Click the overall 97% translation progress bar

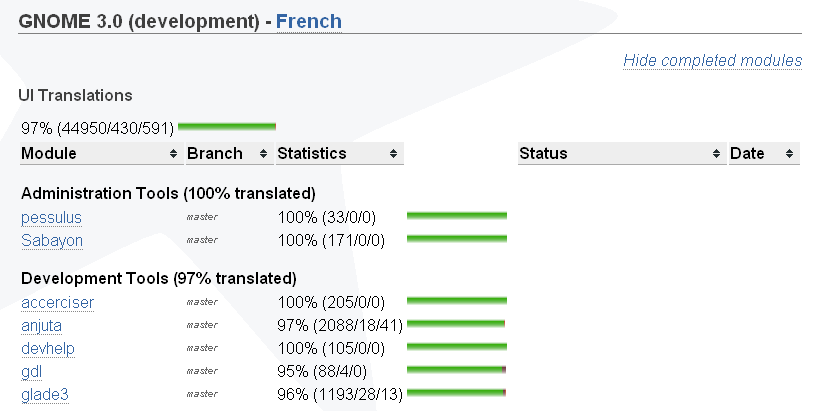(x=227, y=126)
